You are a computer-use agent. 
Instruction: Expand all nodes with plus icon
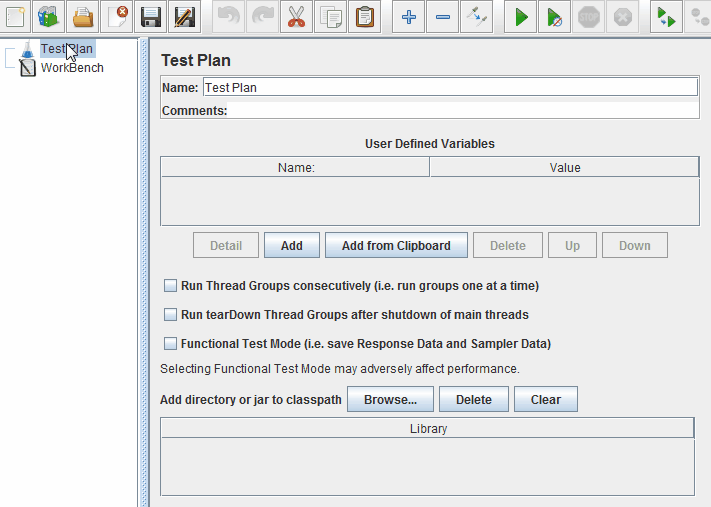[408, 17]
